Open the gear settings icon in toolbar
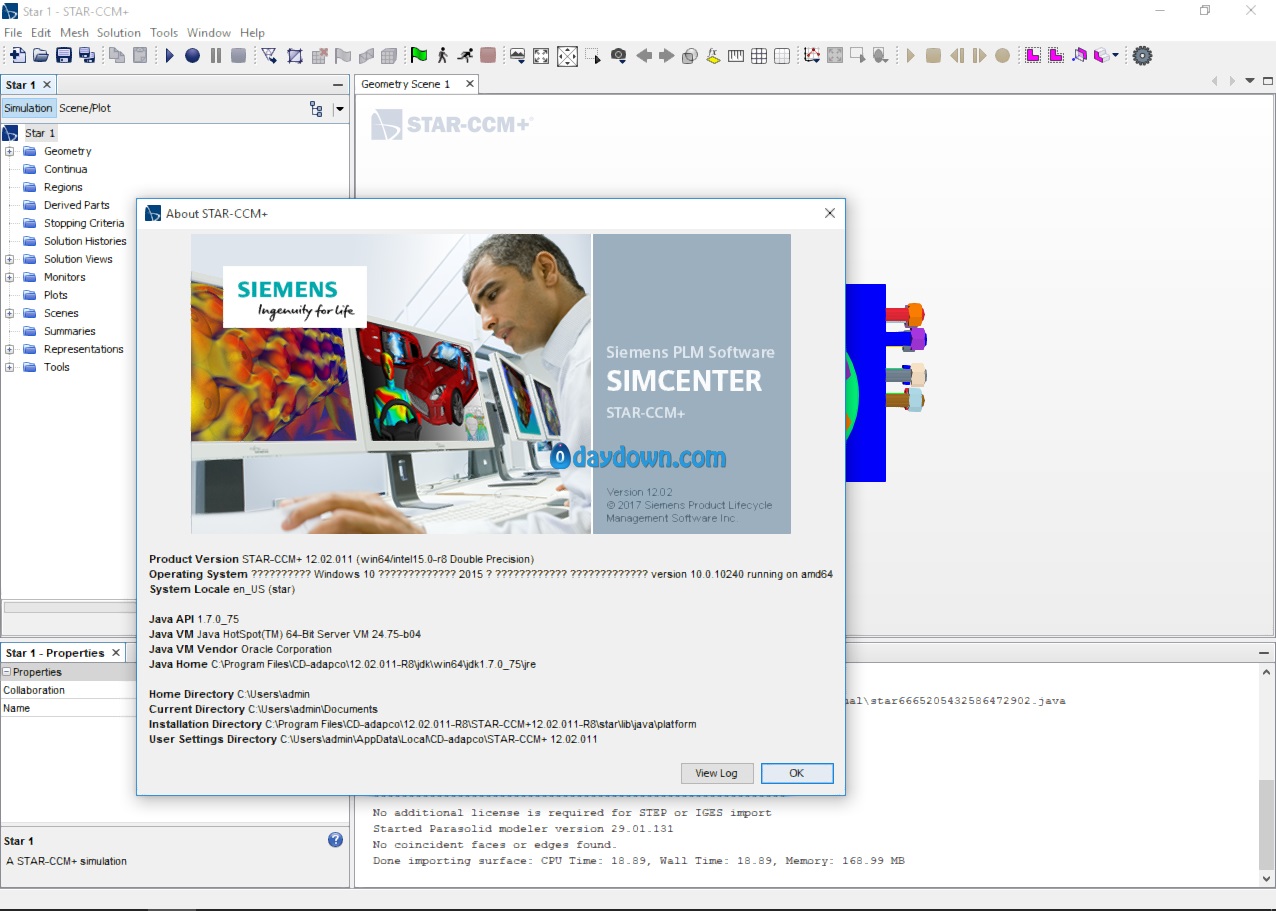Screen dimensions: 1276x911 click(x=1142, y=56)
